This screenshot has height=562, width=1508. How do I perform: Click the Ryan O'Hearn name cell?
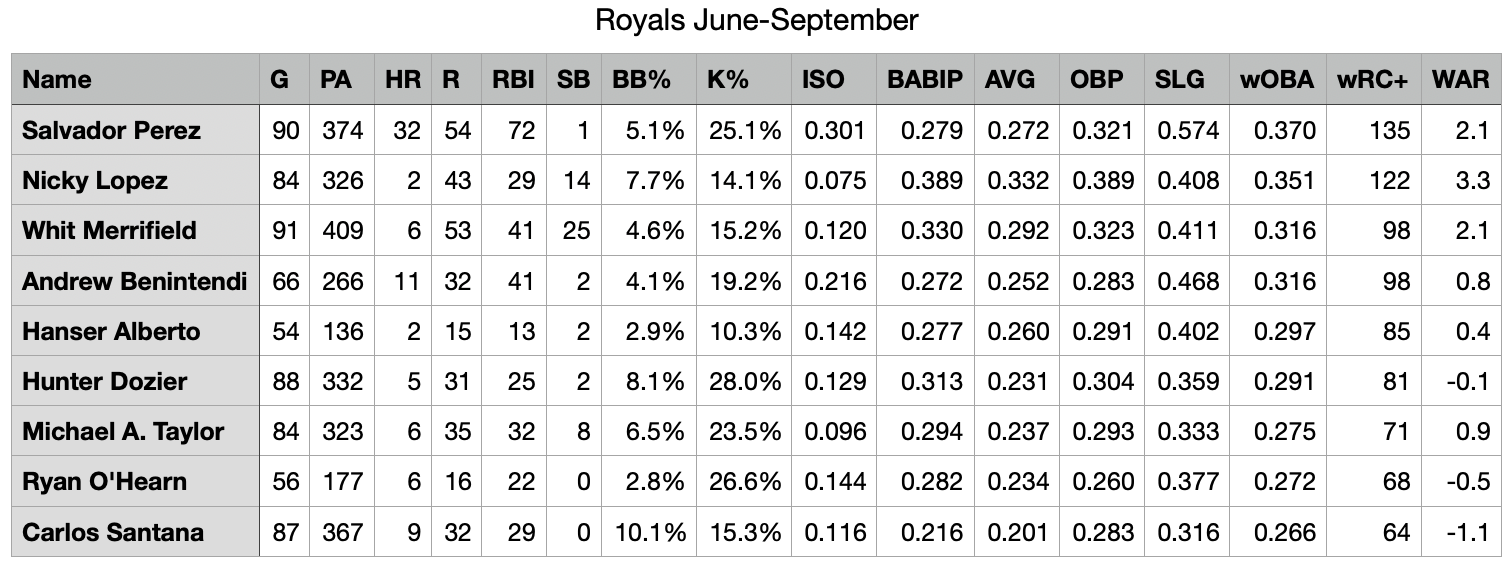click(x=104, y=481)
